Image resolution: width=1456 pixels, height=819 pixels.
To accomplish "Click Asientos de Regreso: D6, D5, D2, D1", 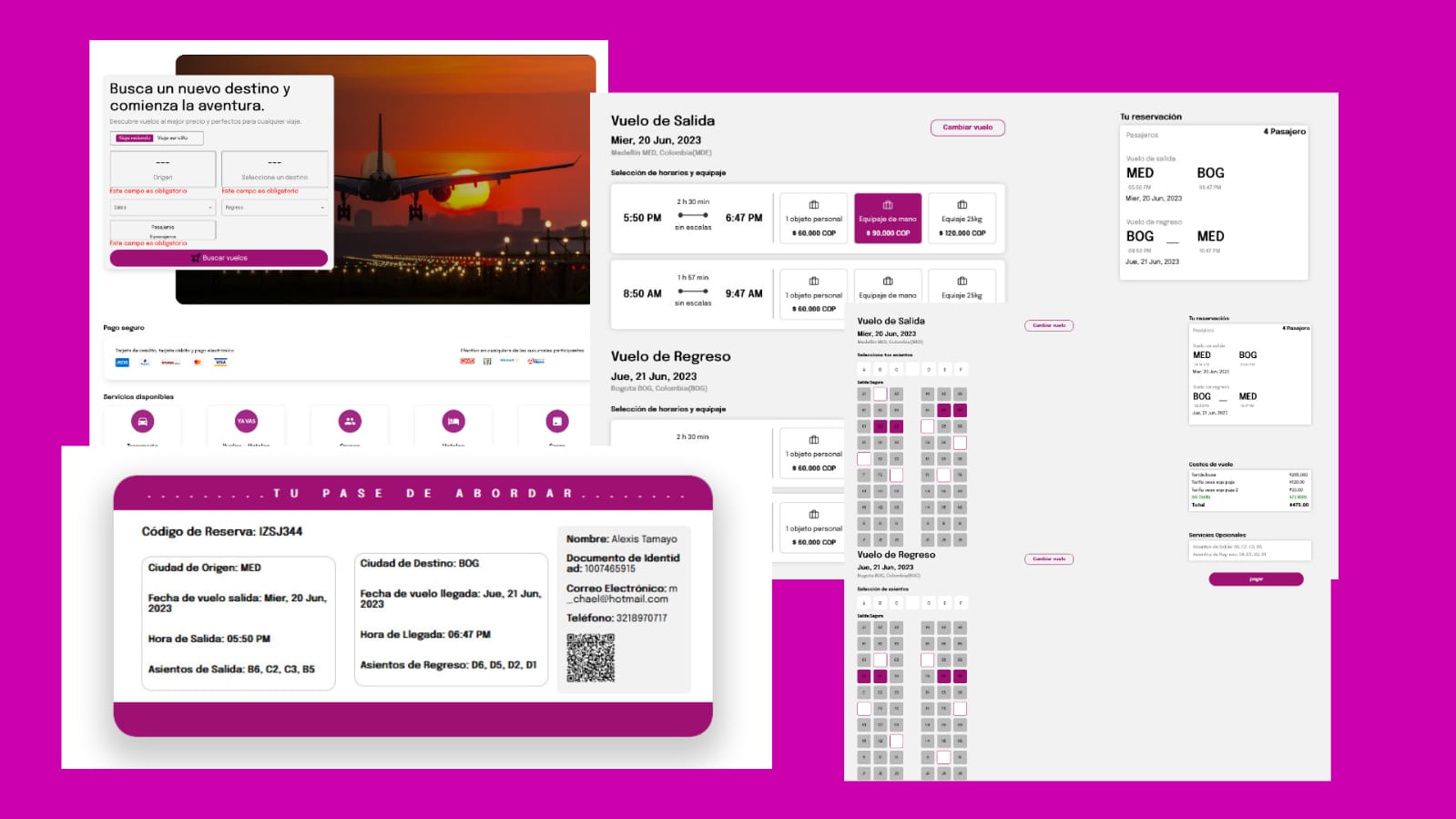I will click(x=448, y=665).
